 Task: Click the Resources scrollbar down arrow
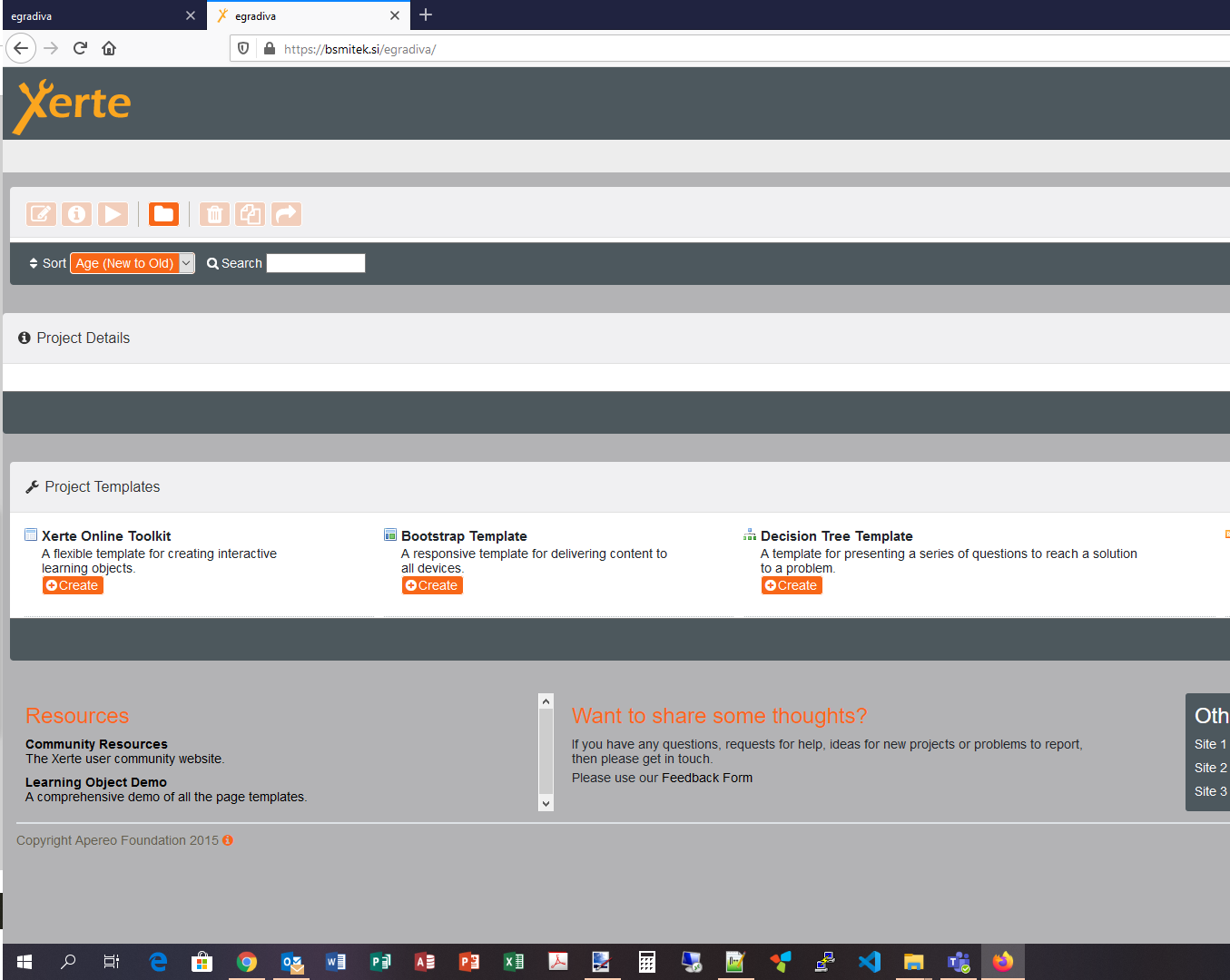546,803
